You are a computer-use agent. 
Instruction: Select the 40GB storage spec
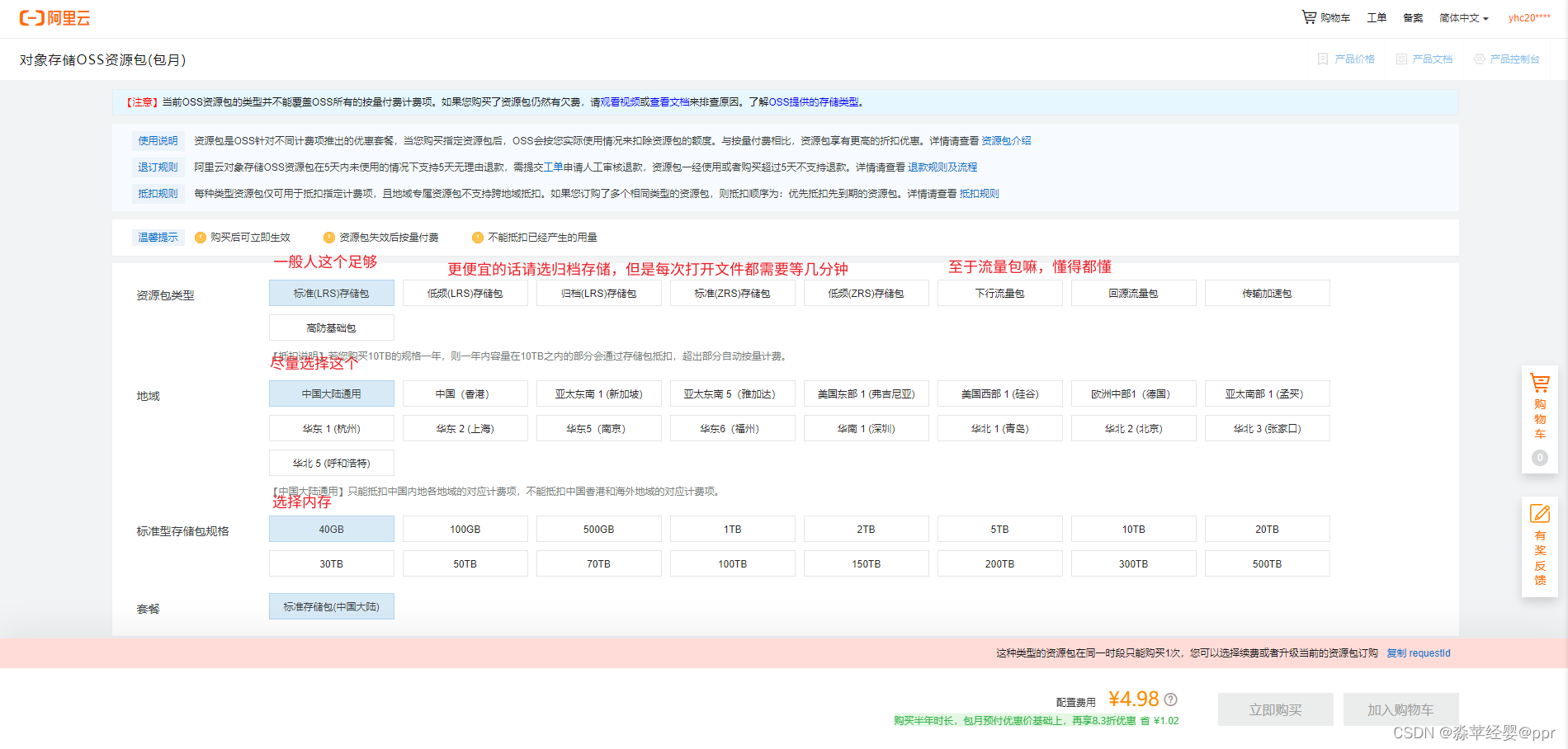coord(332,529)
